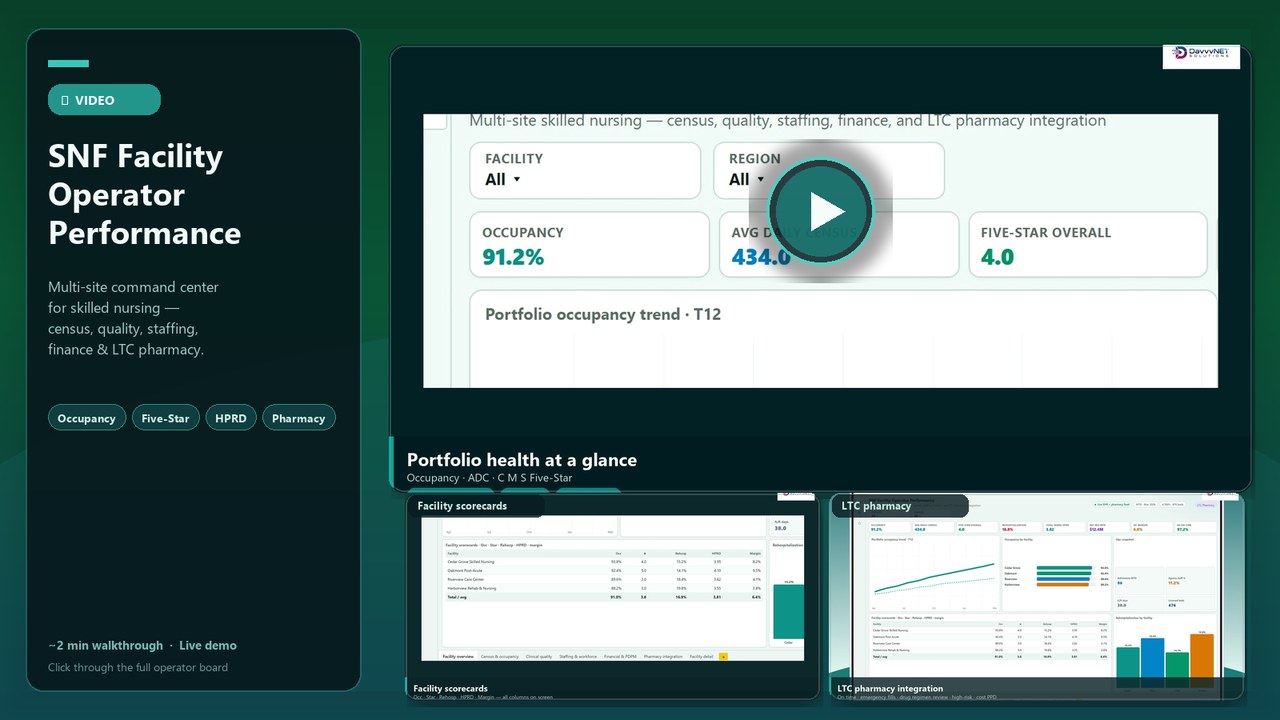
Task: Click the Occupancy · ADC · CMS Five-Star subtitle
Action: [489, 478]
